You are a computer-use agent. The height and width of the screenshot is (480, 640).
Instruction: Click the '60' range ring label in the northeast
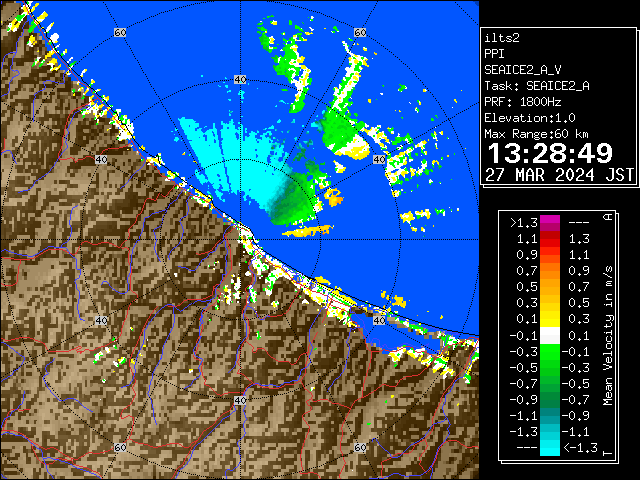[x=360, y=32]
